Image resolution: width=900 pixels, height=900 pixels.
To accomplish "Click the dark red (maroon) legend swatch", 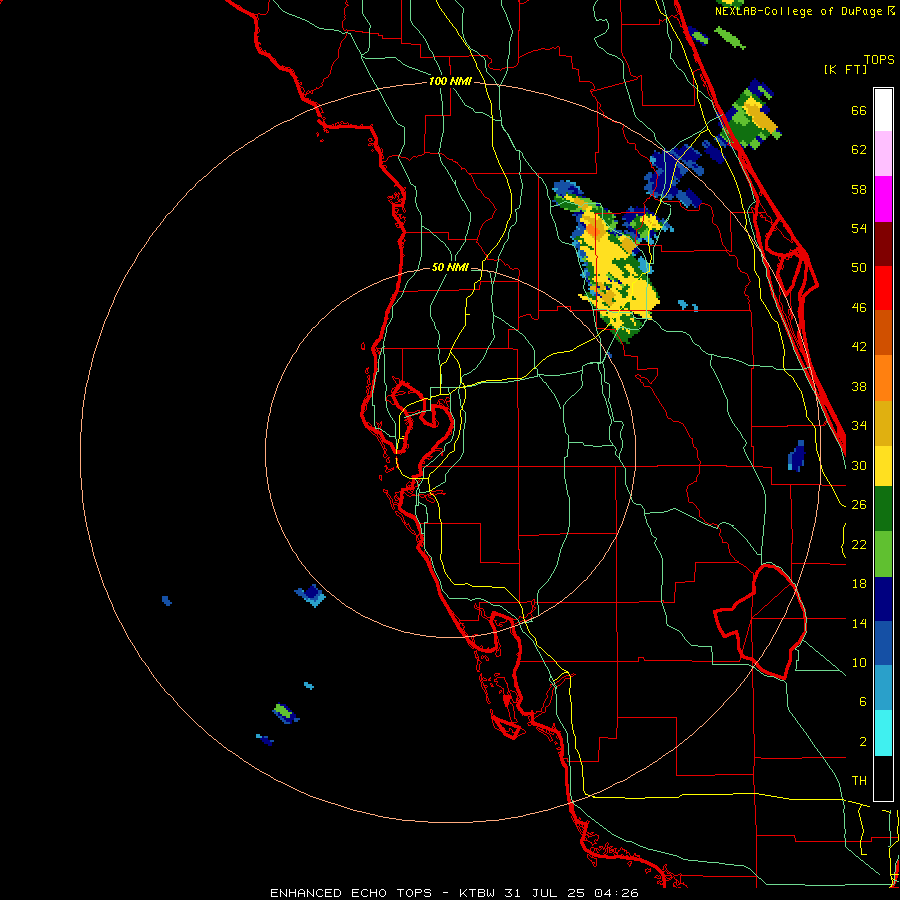I will [883, 243].
